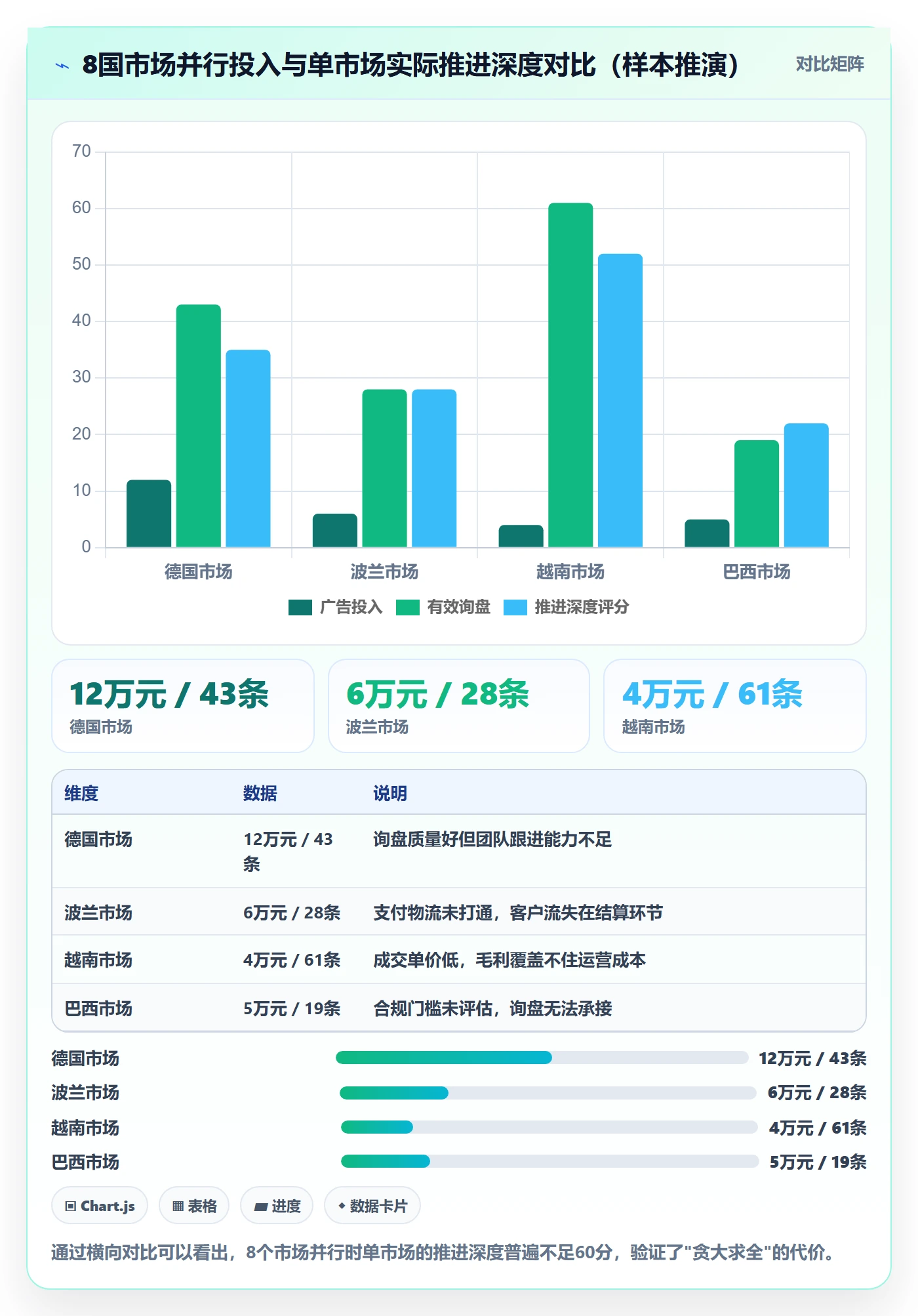The image size is (918, 1316).
Task: Select the 表格 tag
Action: click(194, 1206)
